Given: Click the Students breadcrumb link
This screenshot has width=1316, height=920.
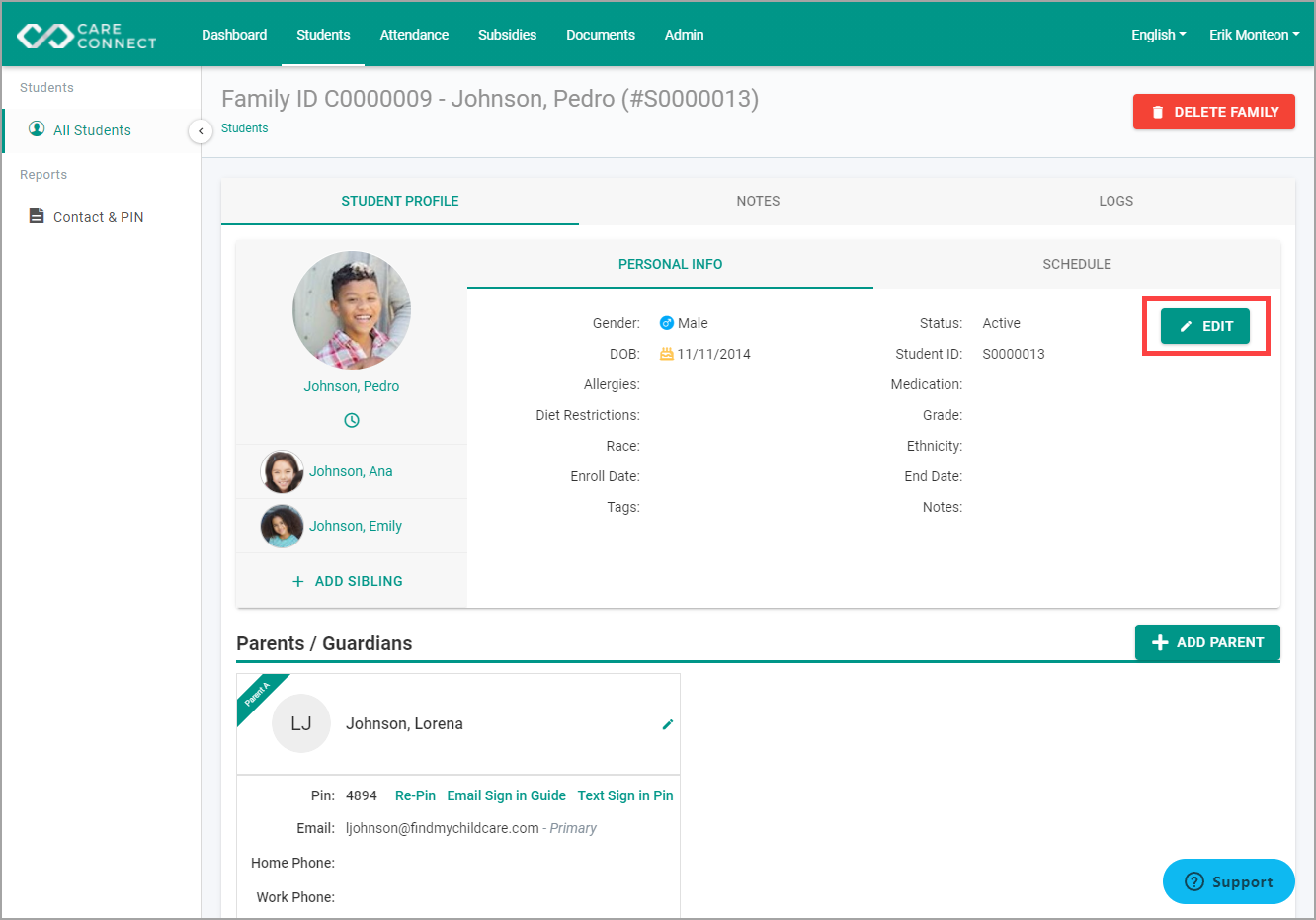Looking at the screenshot, I should 245,128.
